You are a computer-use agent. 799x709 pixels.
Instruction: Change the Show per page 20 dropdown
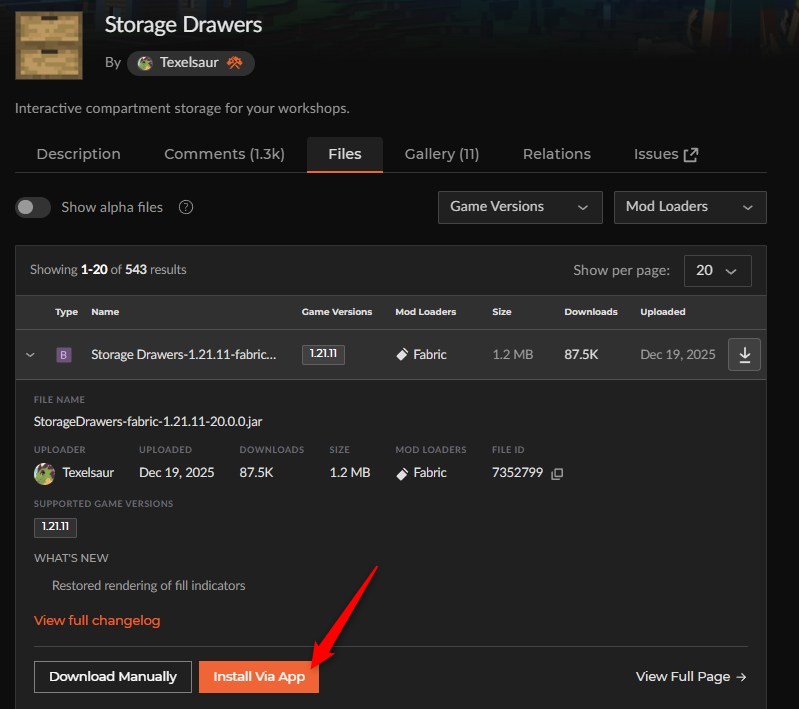point(717,271)
